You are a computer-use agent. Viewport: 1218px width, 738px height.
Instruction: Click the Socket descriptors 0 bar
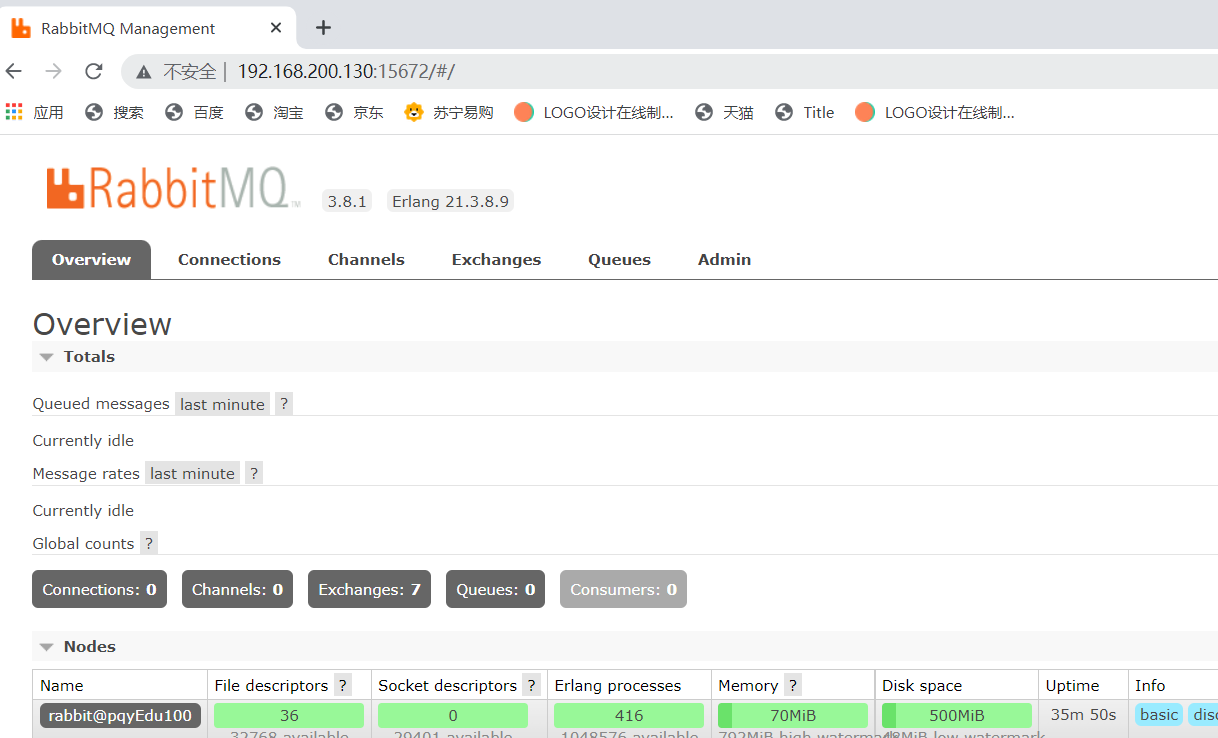tap(453, 715)
